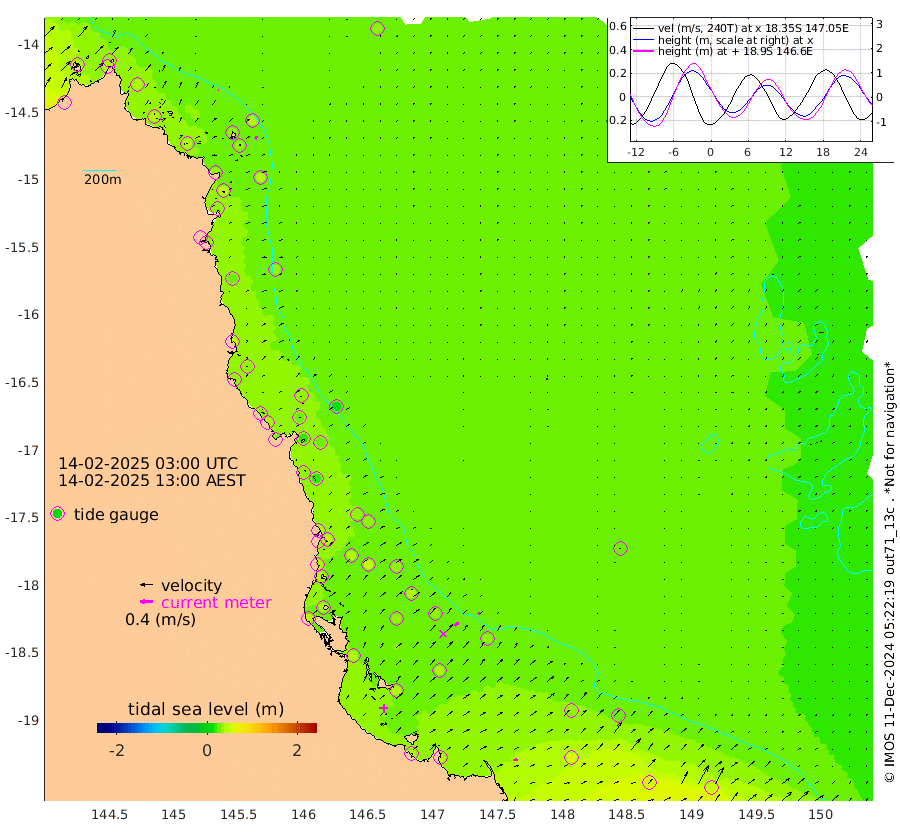The width and height of the screenshot is (900, 834).
Task: Click the '149.5' longitude axis label
Action: click(x=756, y=814)
